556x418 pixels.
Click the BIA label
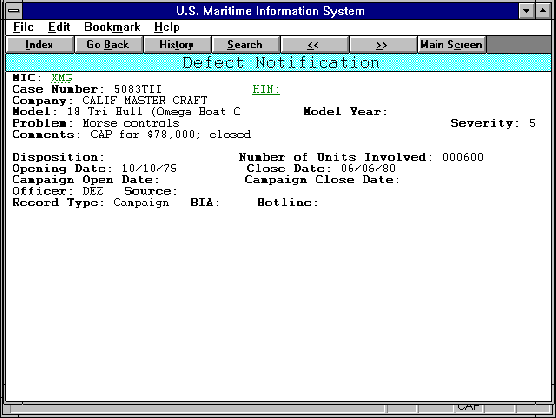[x=205, y=203]
